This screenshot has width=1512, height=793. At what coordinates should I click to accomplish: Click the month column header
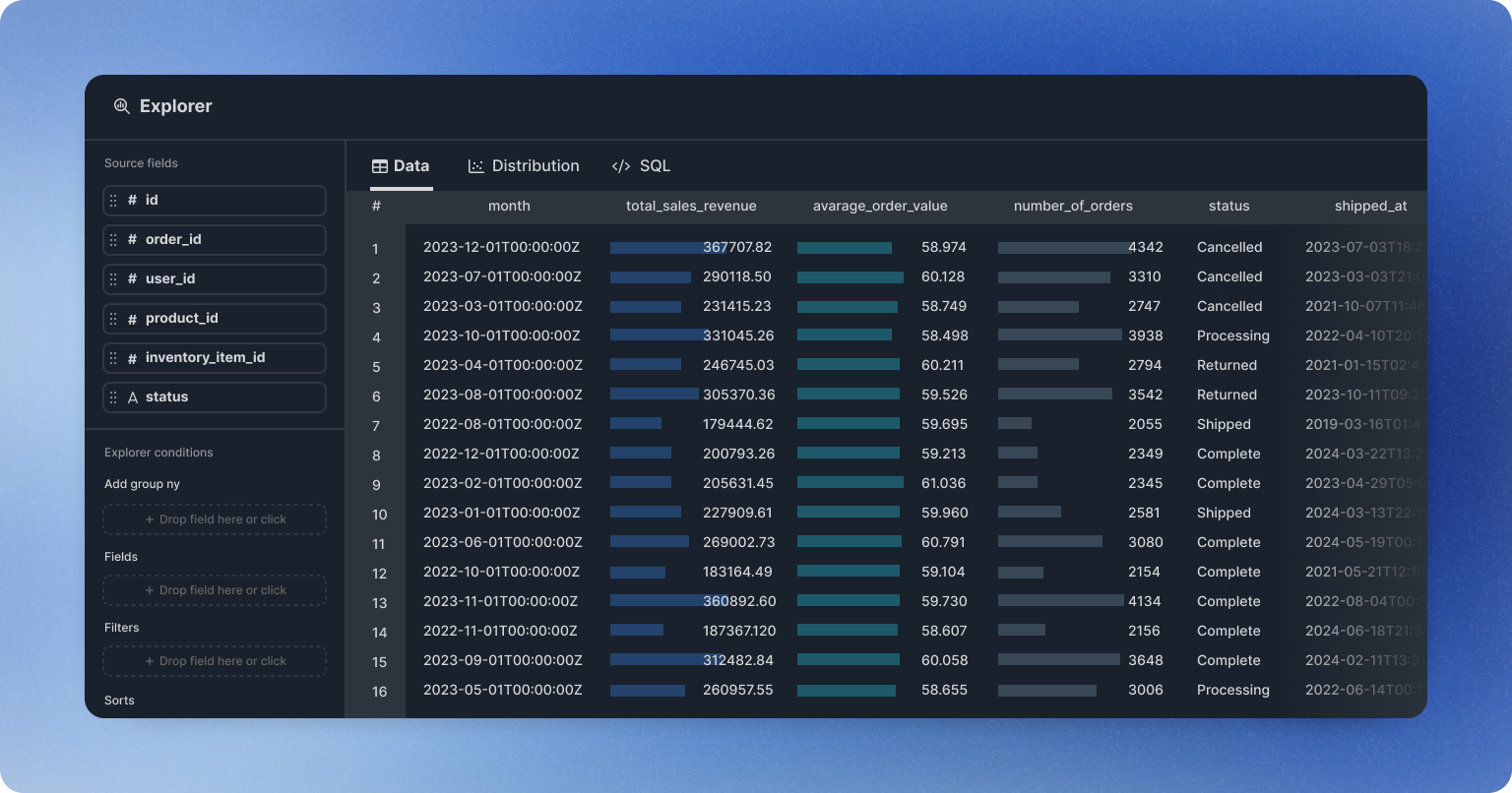[x=509, y=207]
